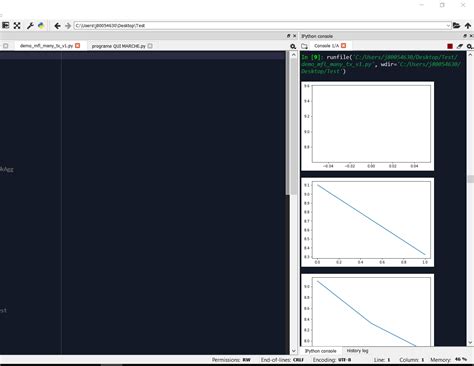Click console vertical scrollbar thumb
Viewport: 474px width, 366px height.
pos(470,179)
